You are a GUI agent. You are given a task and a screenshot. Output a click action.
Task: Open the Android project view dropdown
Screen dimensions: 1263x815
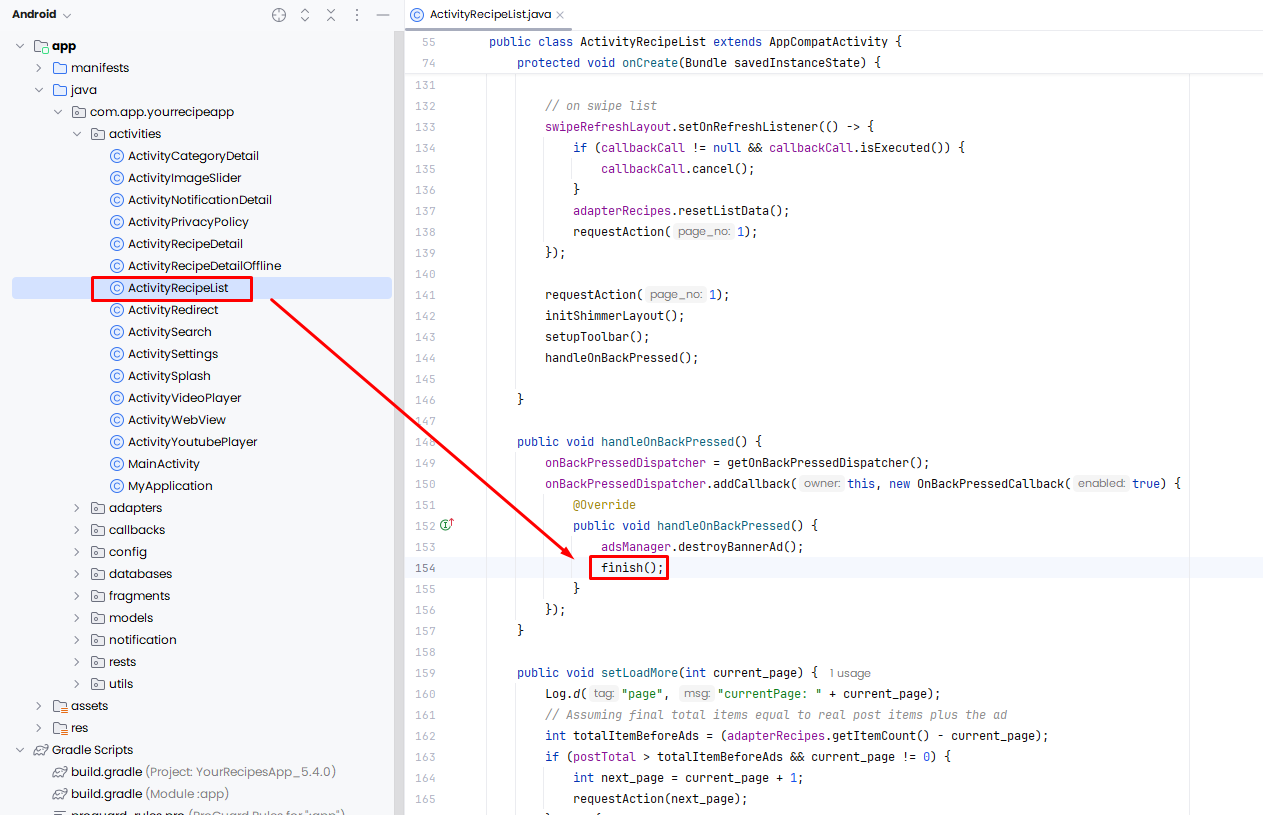(42, 15)
